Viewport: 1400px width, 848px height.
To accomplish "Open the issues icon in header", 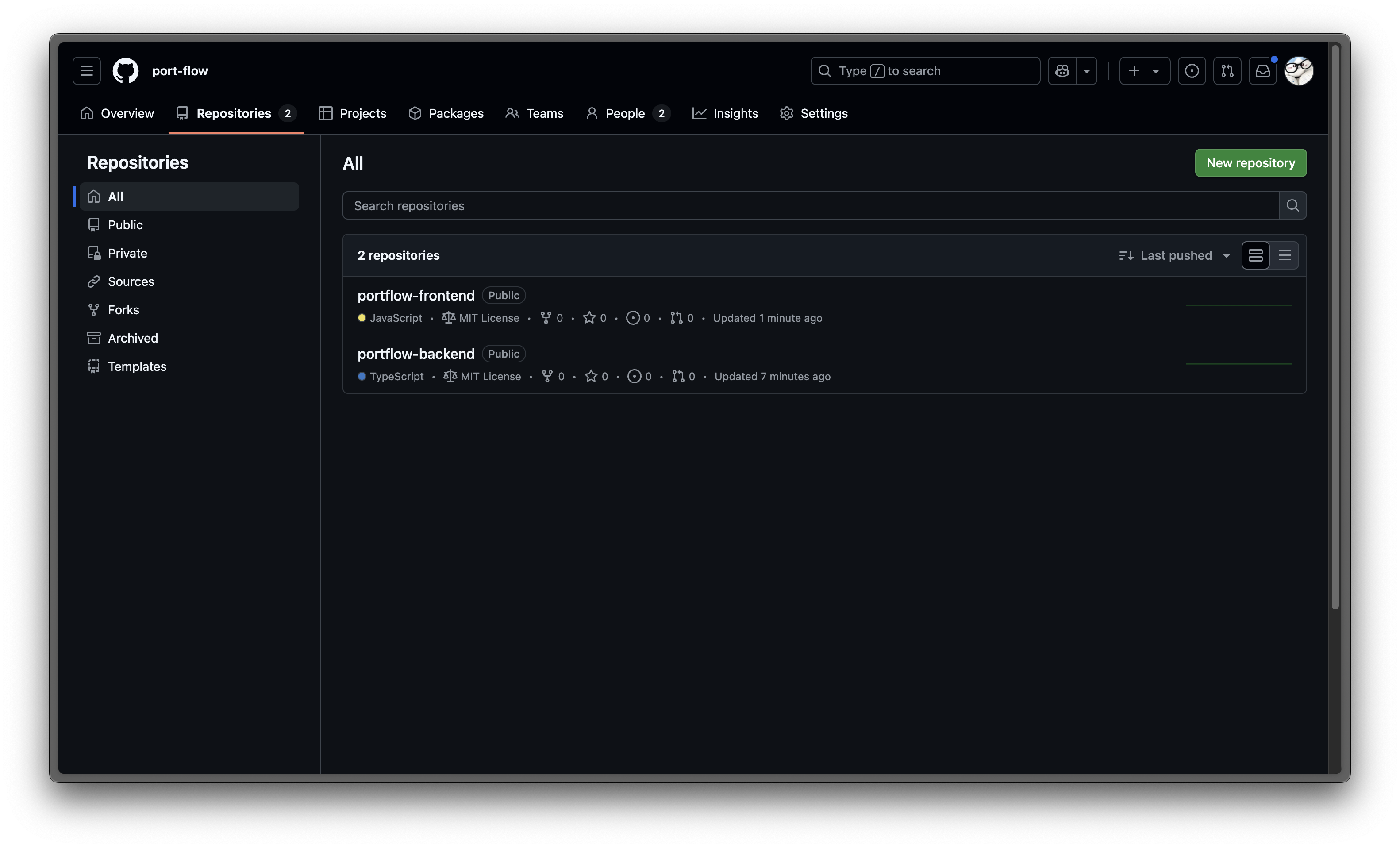I will click(1192, 71).
